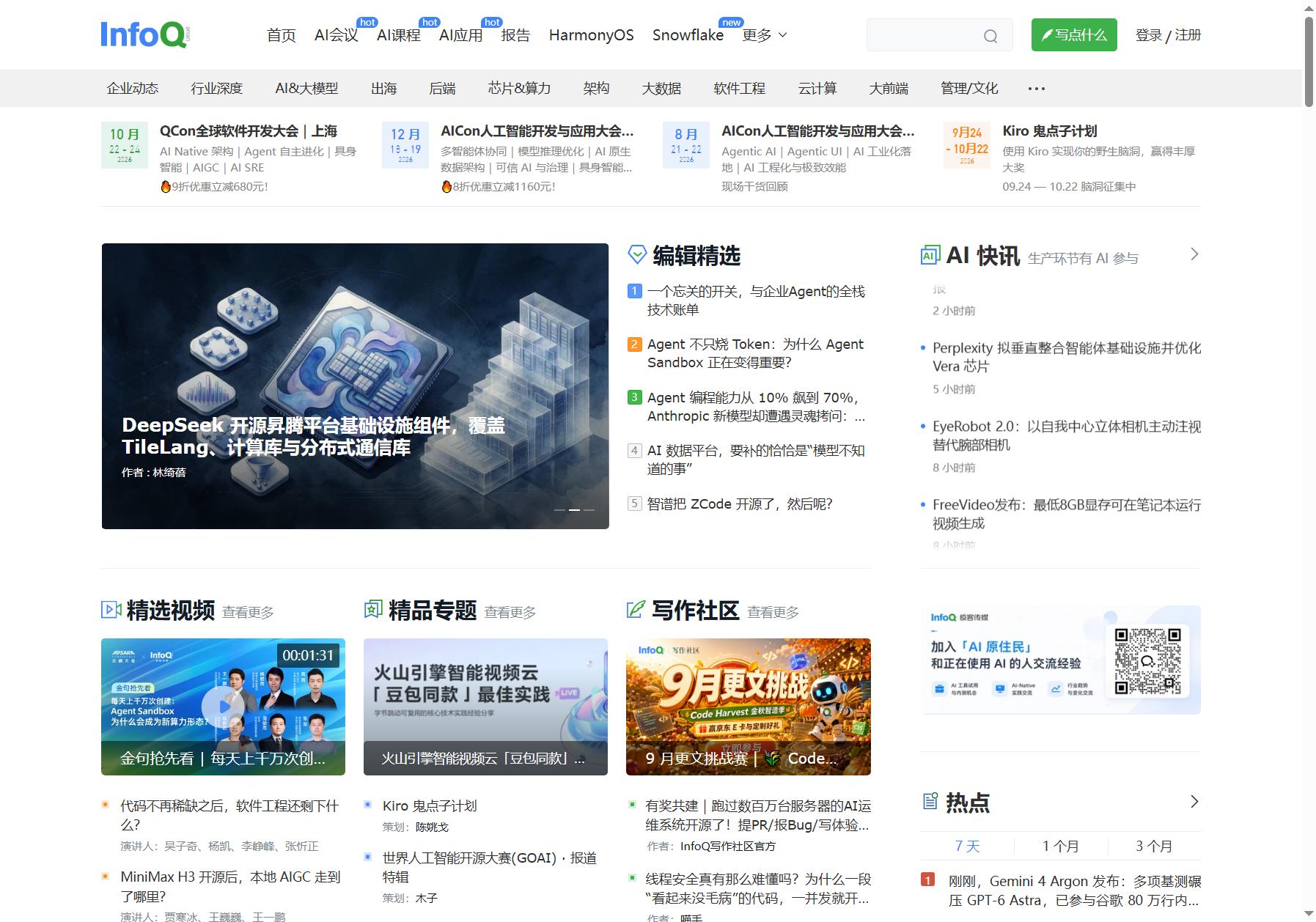Expand the 更多 dropdown menu
1316x922 pixels.
click(x=765, y=35)
